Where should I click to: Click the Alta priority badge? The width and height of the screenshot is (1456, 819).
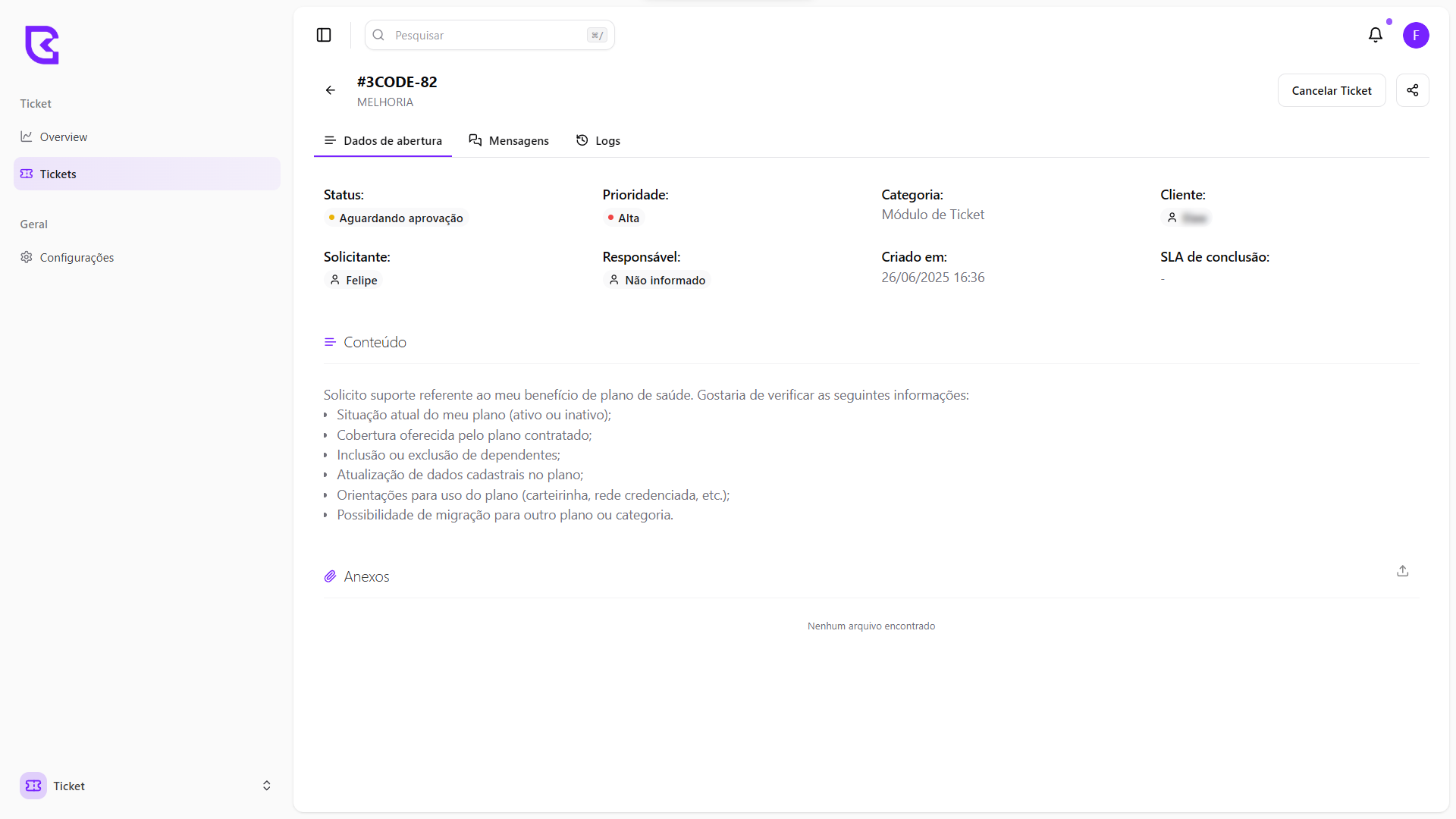pos(623,218)
